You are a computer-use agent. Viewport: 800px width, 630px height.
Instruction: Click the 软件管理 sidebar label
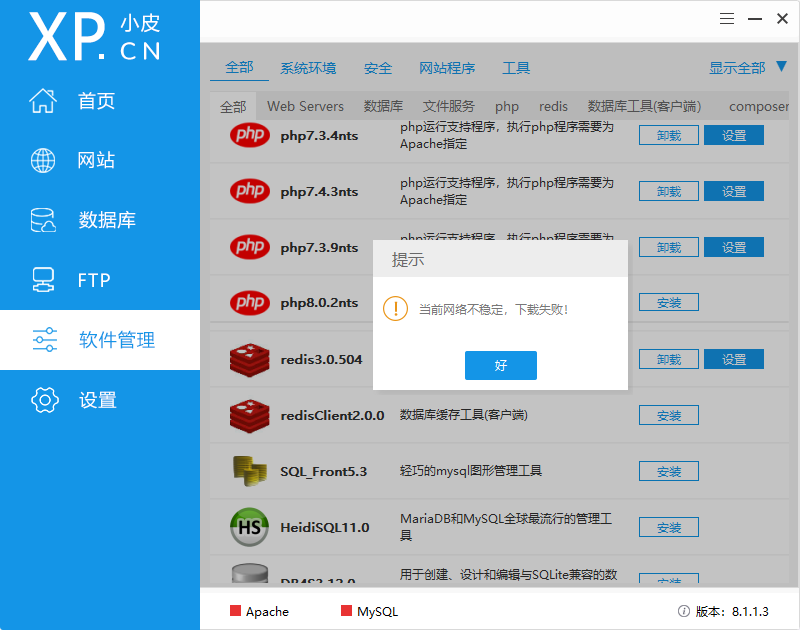tap(117, 340)
